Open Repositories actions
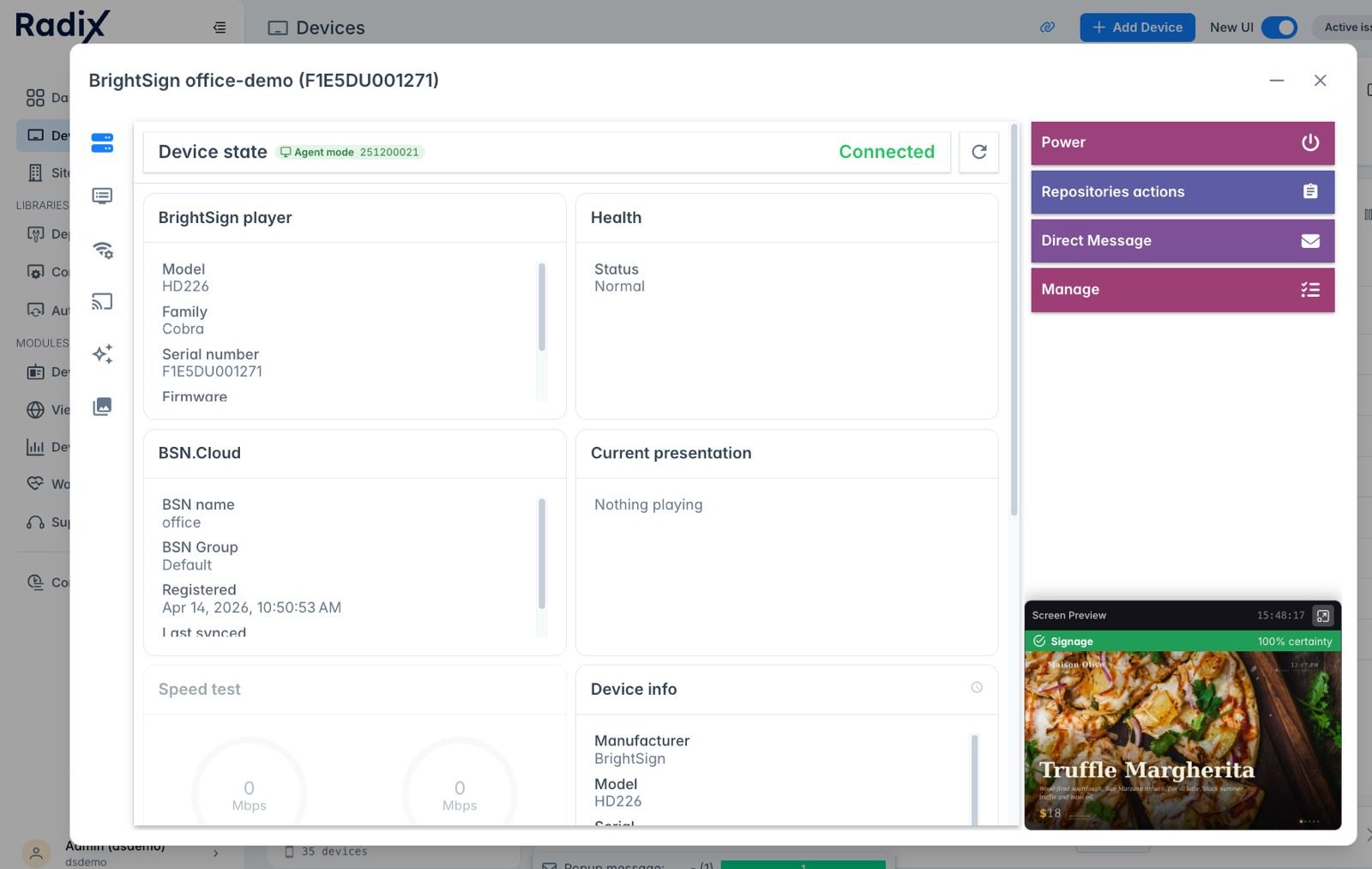Image resolution: width=1372 pixels, height=869 pixels. click(x=1182, y=191)
